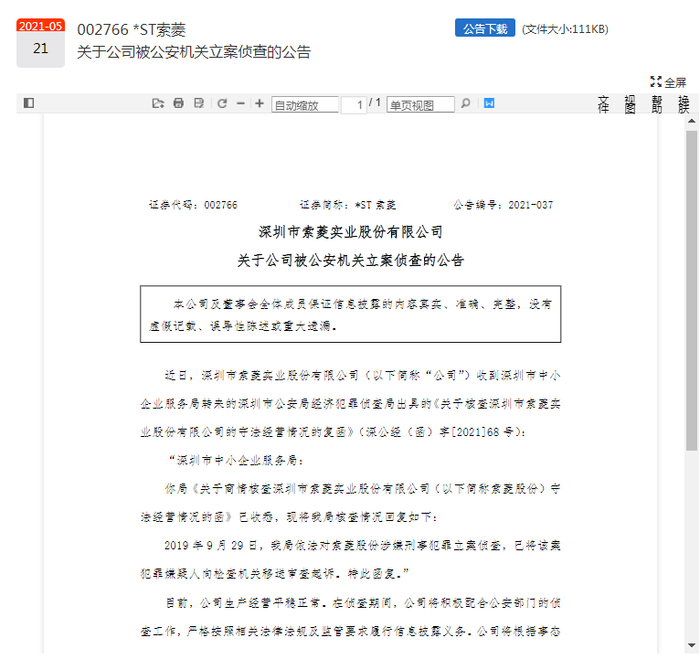The height and width of the screenshot is (671, 700).
Task: Open a file with the folder icon
Action: [x=158, y=104]
